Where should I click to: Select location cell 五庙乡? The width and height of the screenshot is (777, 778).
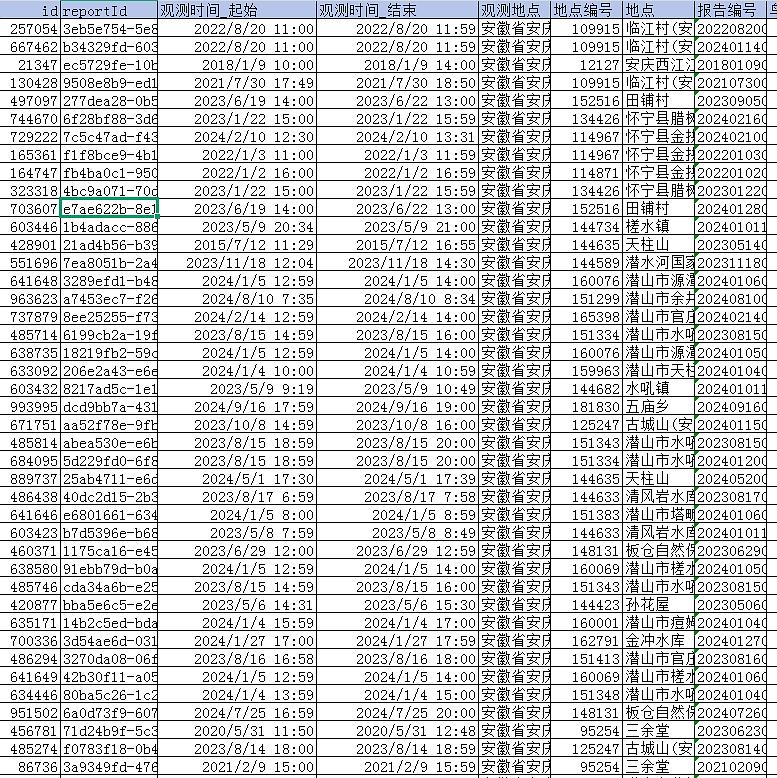(x=658, y=407)
